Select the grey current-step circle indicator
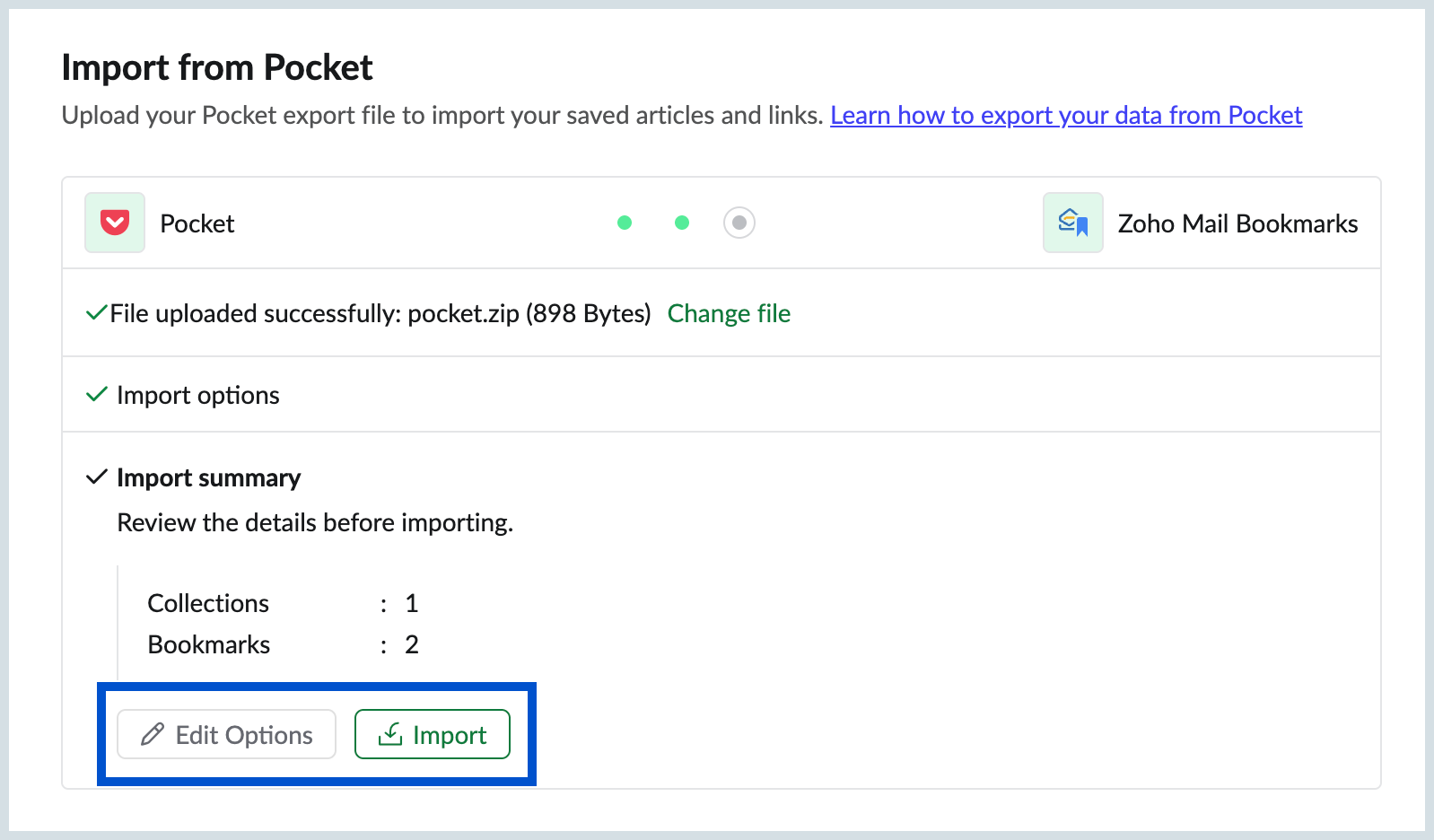Viewport: 1434px width, 840px height. click(739, 223)
